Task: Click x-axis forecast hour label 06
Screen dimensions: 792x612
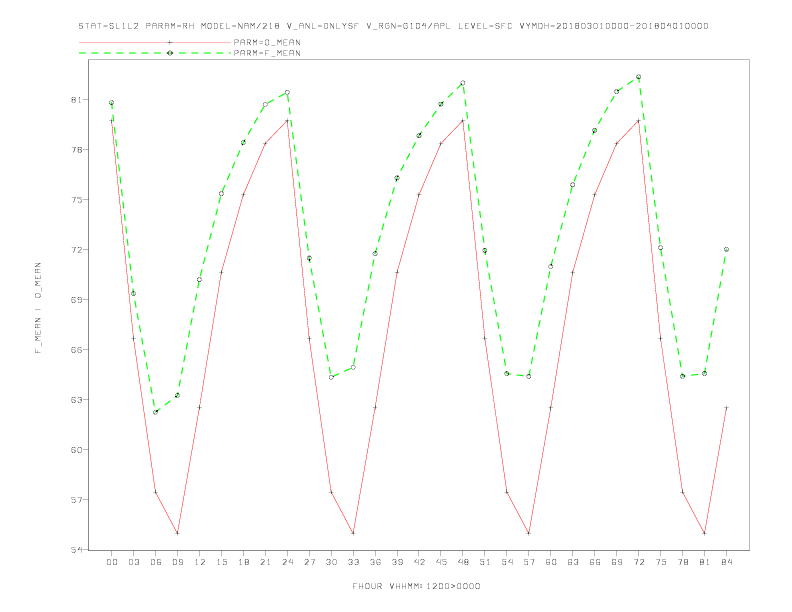Action: [156, 562]
